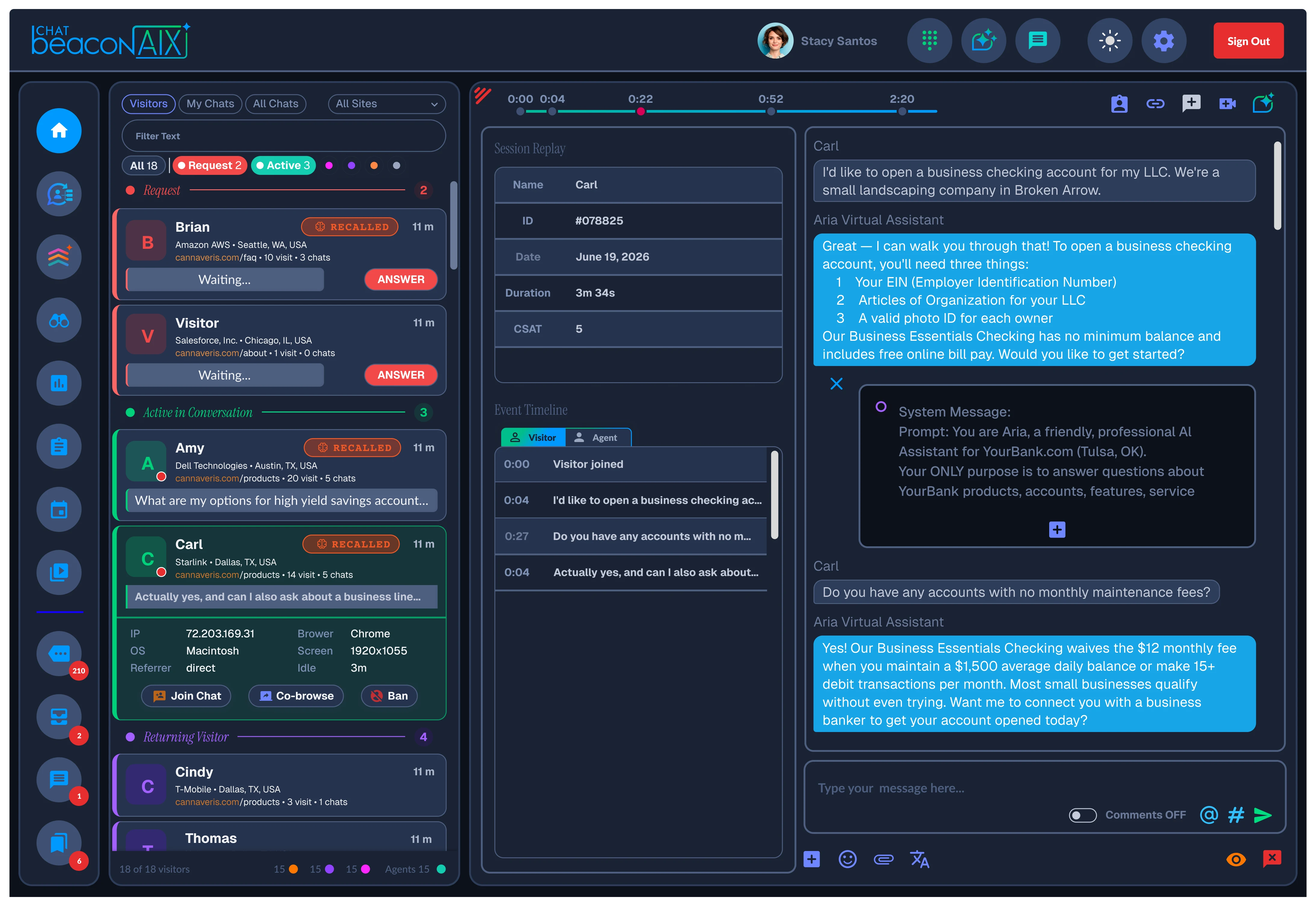Click the add comment bubble icon
The height and width of the screenshot is (906, 1316).
pos(1191,104)
